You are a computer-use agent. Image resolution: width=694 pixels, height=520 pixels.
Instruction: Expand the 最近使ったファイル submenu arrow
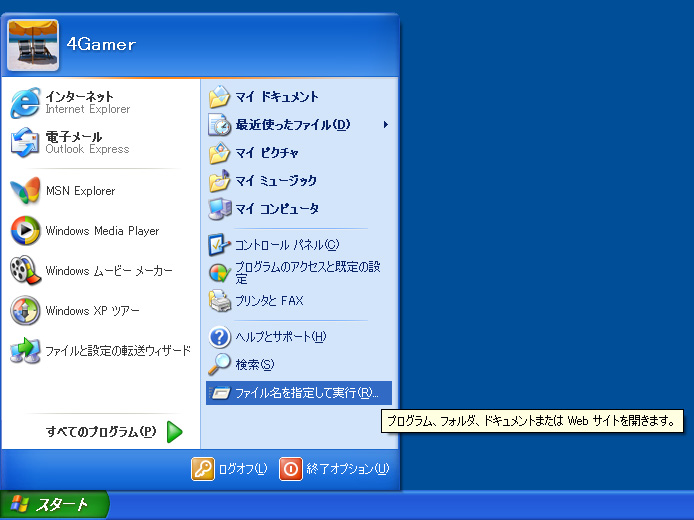[x=386, y=125]
